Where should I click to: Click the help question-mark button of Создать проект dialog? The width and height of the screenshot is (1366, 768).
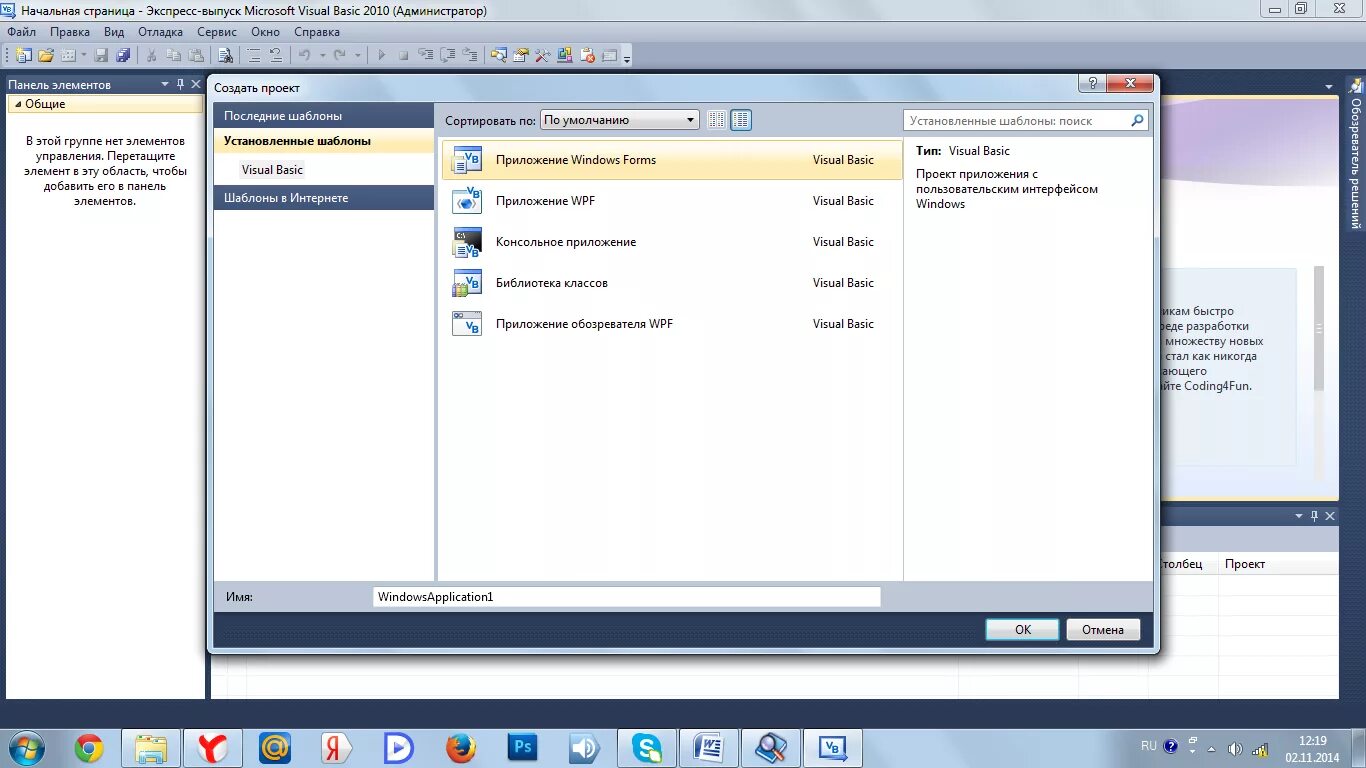[1092, 84]
